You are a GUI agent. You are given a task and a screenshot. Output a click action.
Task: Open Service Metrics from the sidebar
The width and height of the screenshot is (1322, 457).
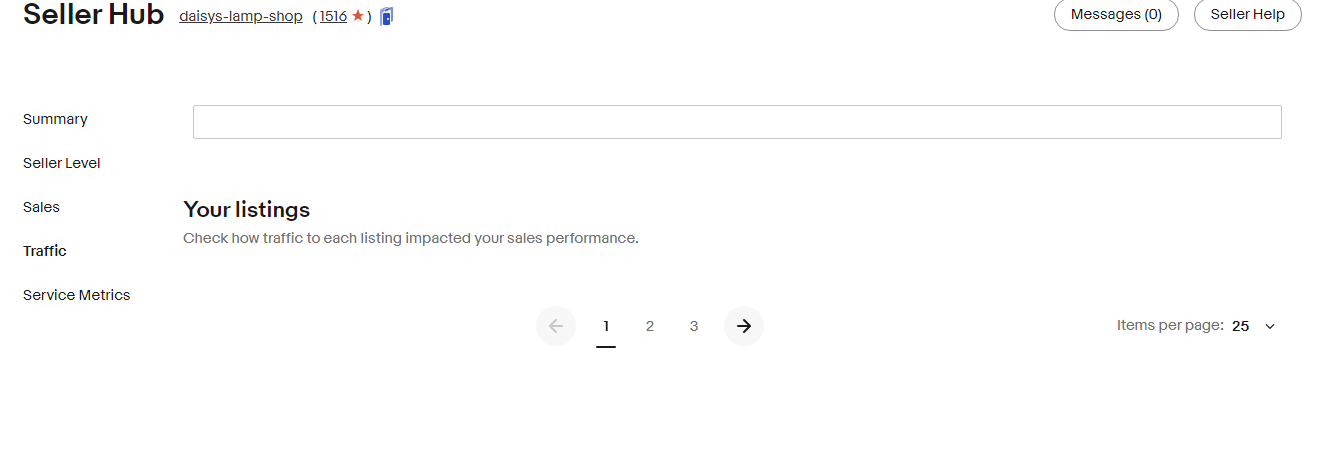click(77, 295)
